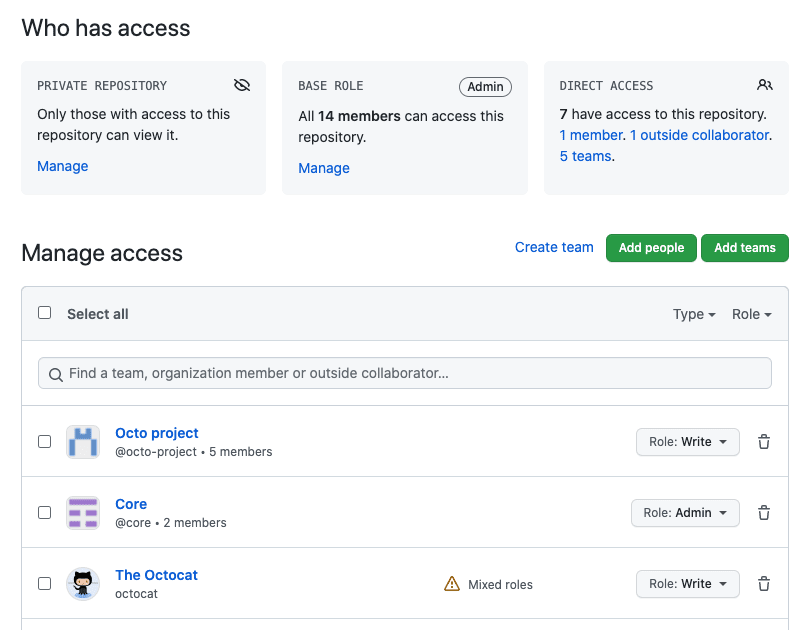811x630 pixels.
Task: Click the Octo project team avatar
Action: 83,442
